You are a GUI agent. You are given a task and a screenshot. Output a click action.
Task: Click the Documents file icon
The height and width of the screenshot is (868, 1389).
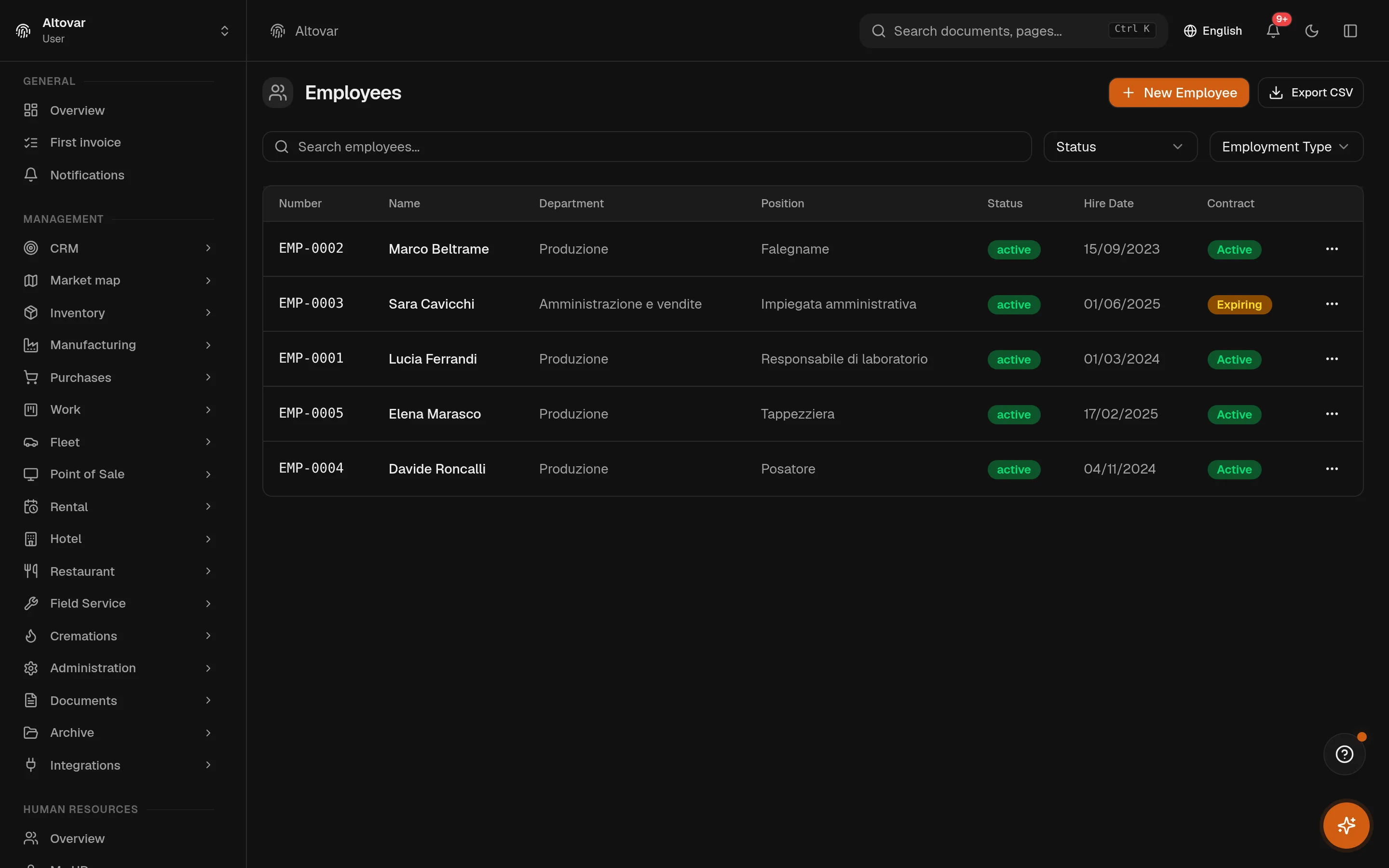pyautogui.click(x=31, y=700)
